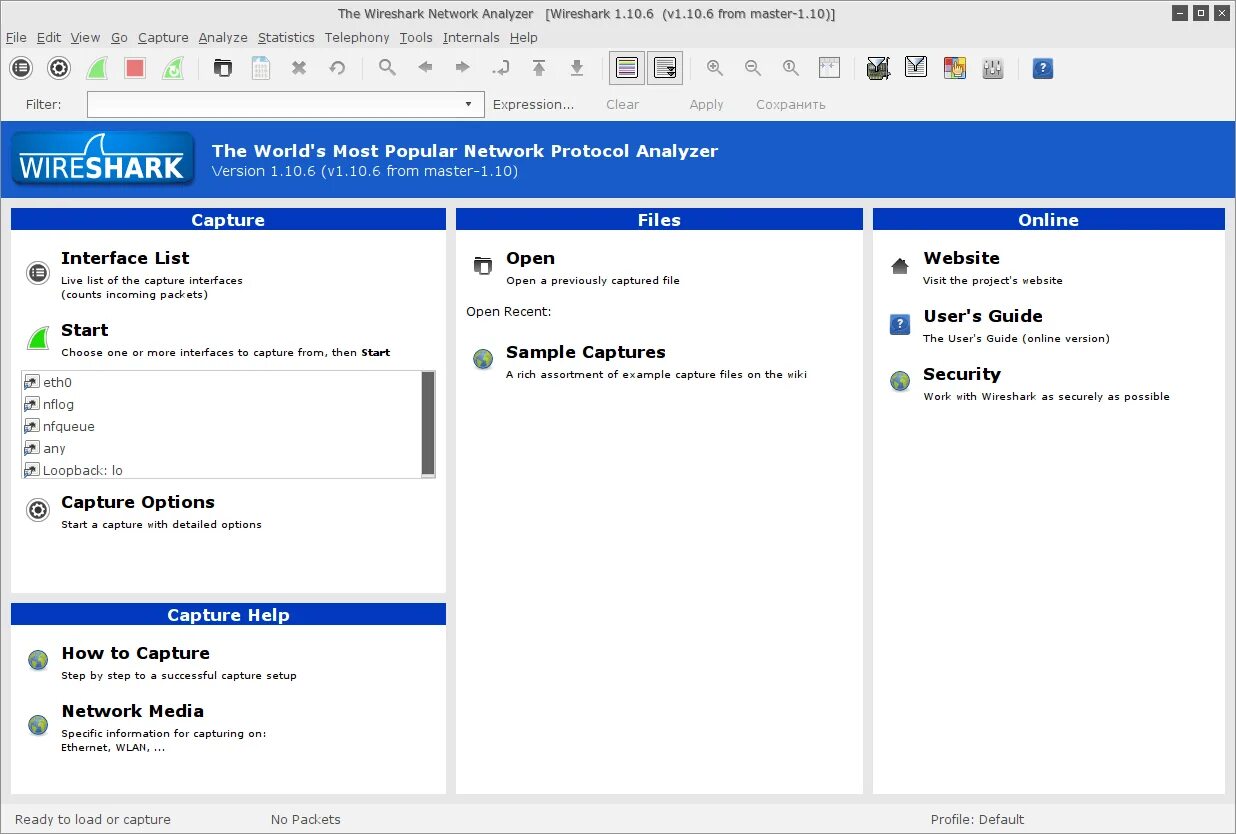
Task: Open Interface List in Capture panel
Action: (125, 258)
